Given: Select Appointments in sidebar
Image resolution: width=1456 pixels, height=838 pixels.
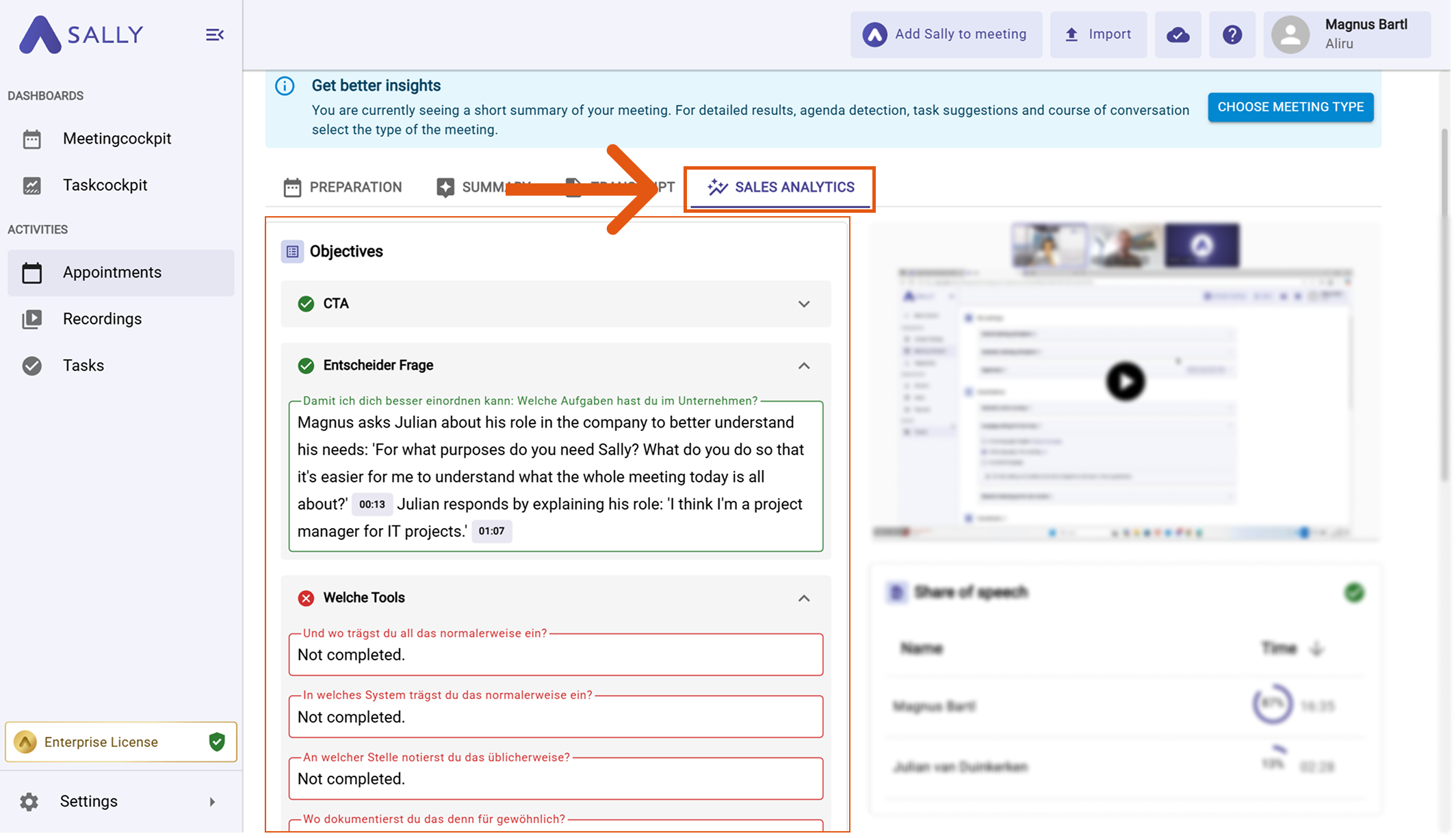Looking at the screenshot, I should 121,272.
